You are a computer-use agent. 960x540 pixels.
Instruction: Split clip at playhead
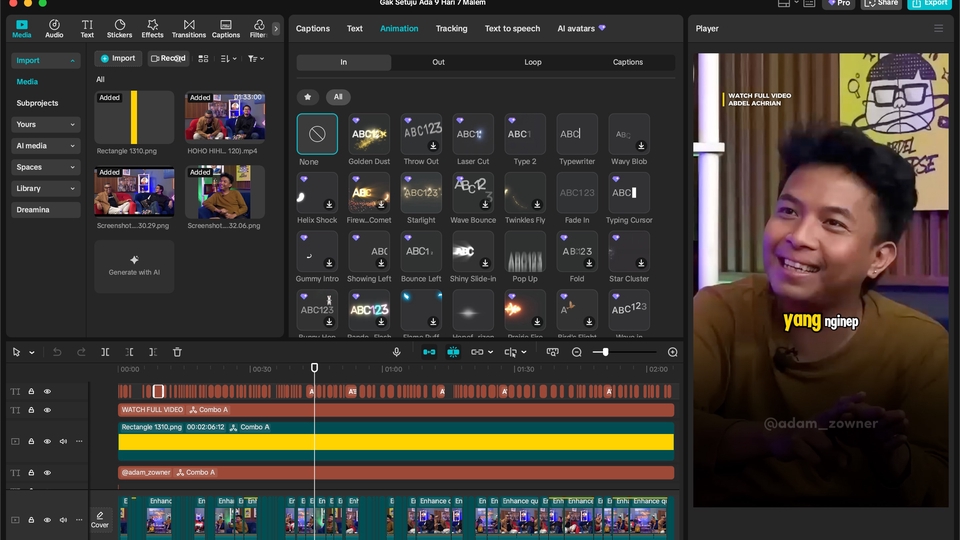[105, 352]
